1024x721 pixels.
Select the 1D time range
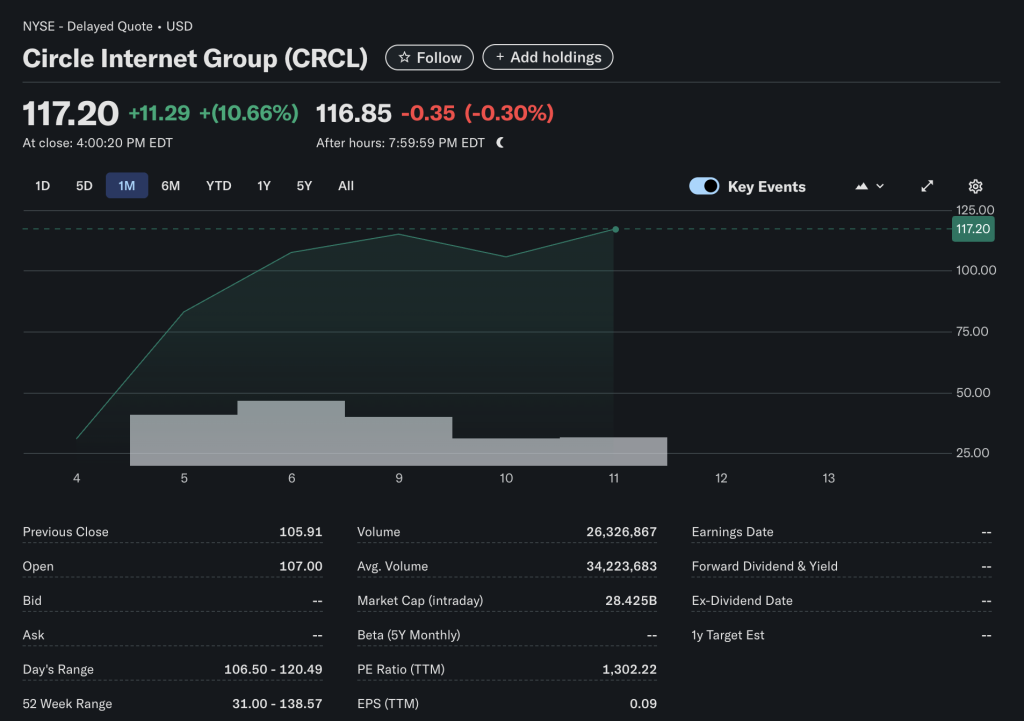pos(42,185)
